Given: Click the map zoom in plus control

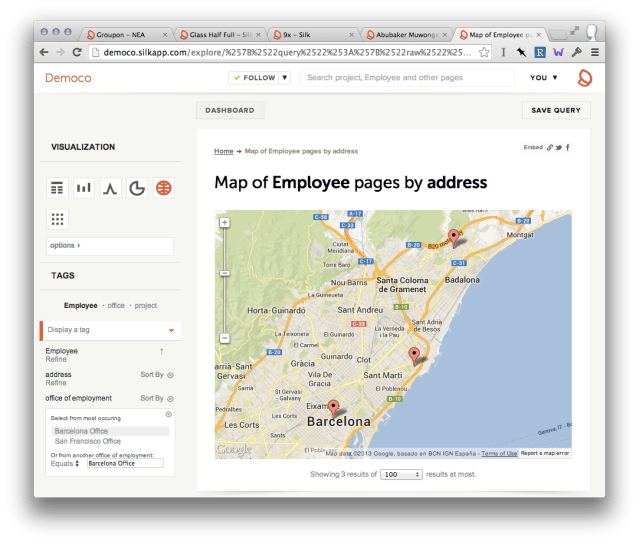Looking at the screenshot, I should pos(225,222).
